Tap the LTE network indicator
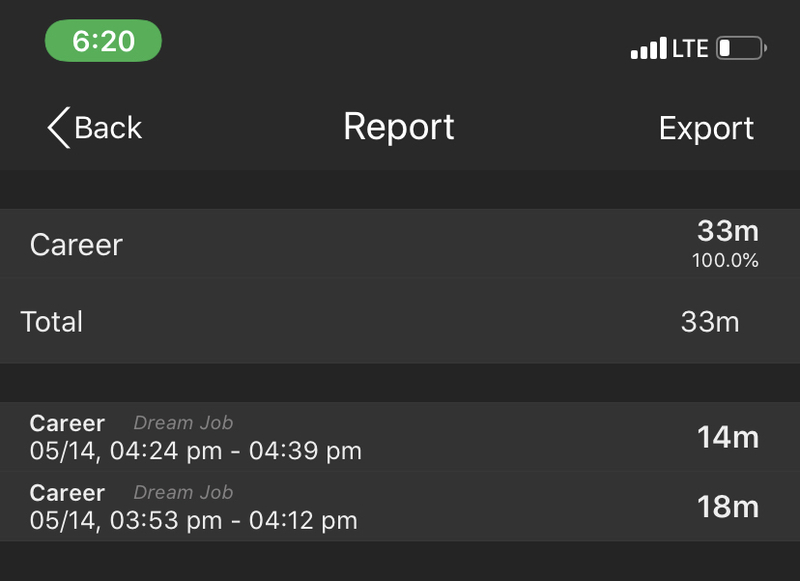Viewport: 800px width, 581px height. 690,48
